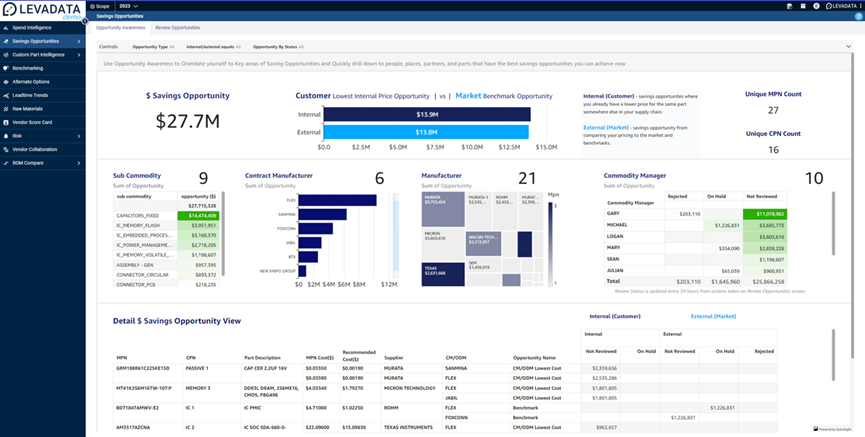Viewport: 865px width, 437px height.
Task: Click the database status icon in top bar
Action: tap(789, 6)
